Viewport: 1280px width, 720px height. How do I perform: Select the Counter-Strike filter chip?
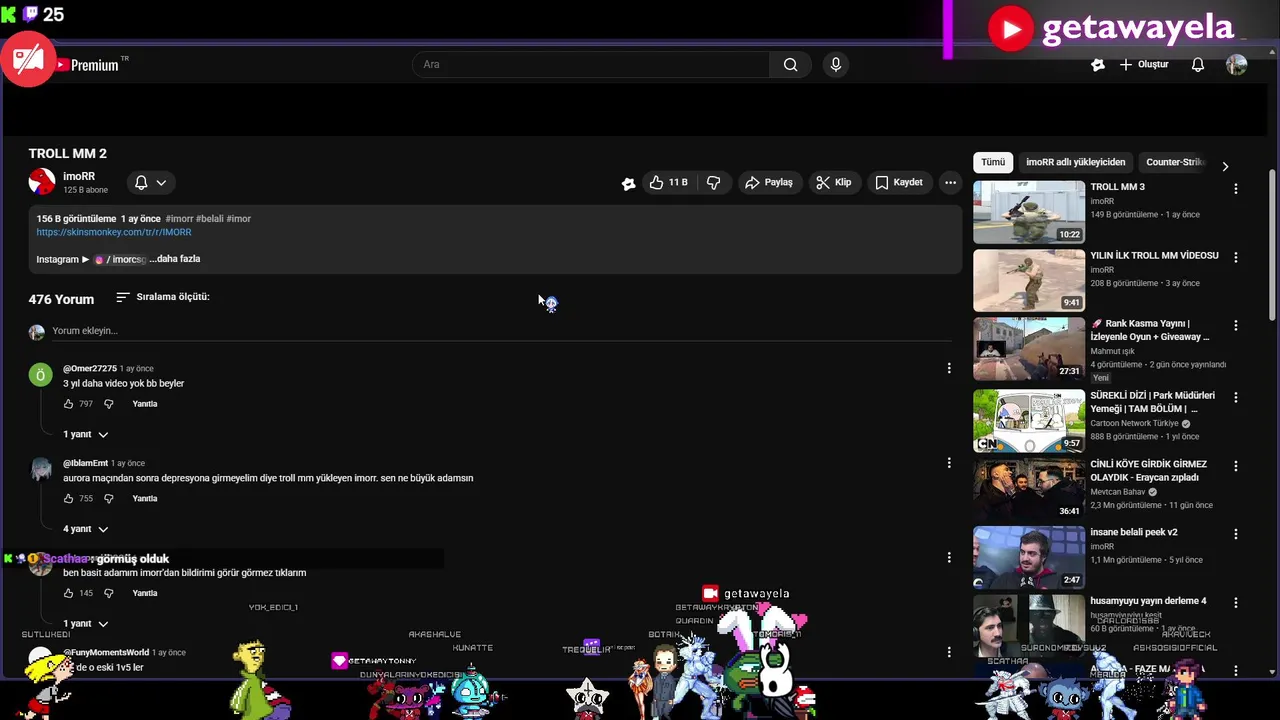[x=1175, y=162]
